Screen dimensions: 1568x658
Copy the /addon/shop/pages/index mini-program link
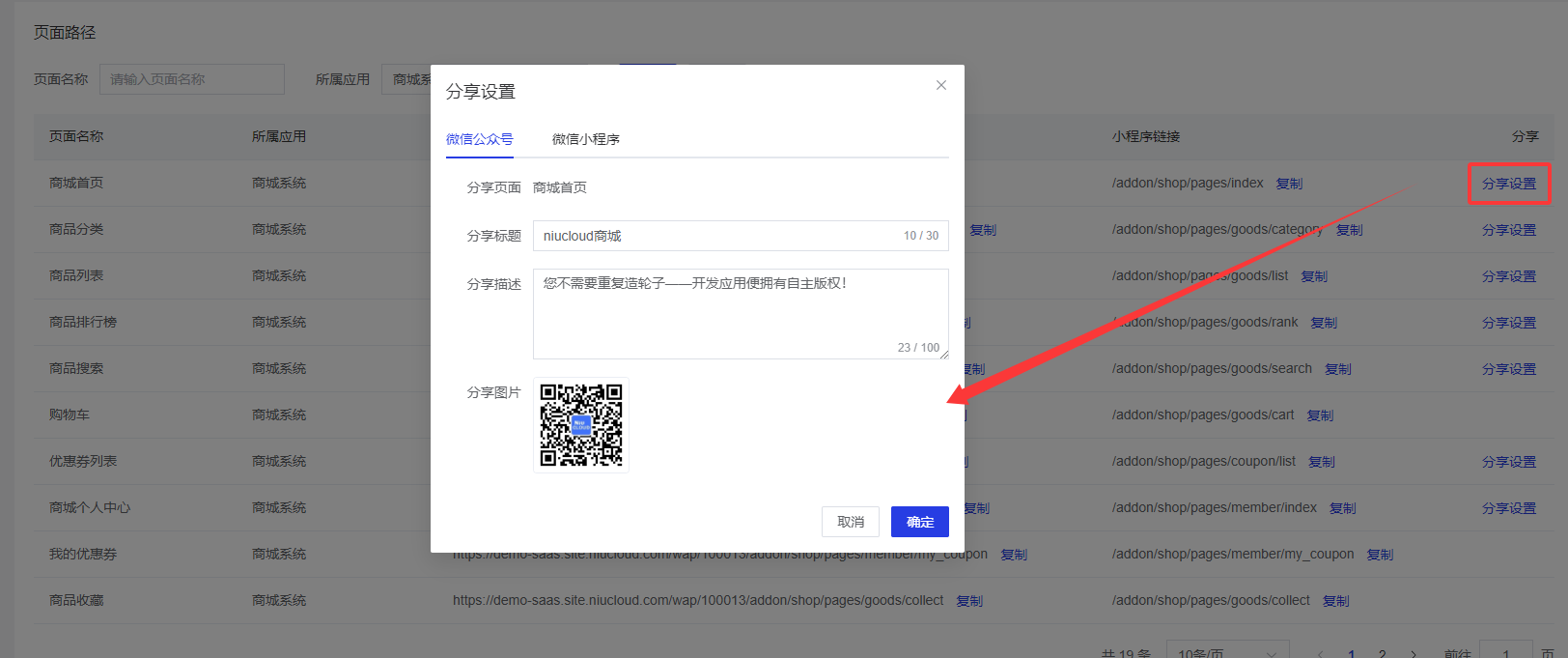click(x=1289, y=184)
